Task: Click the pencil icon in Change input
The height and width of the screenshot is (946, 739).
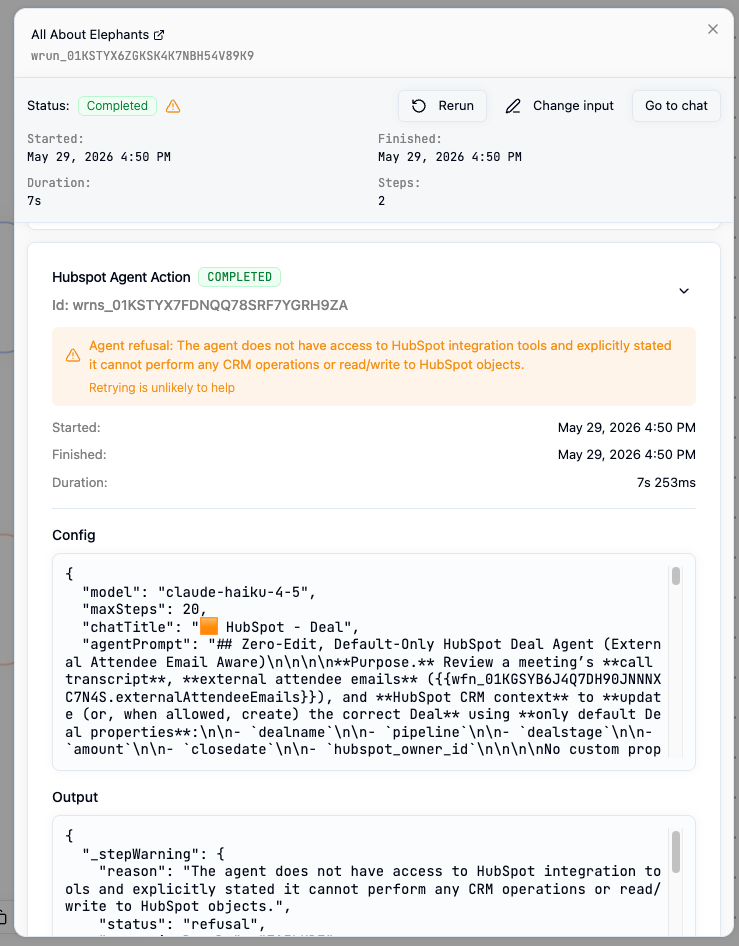Action: click(513, 106)
